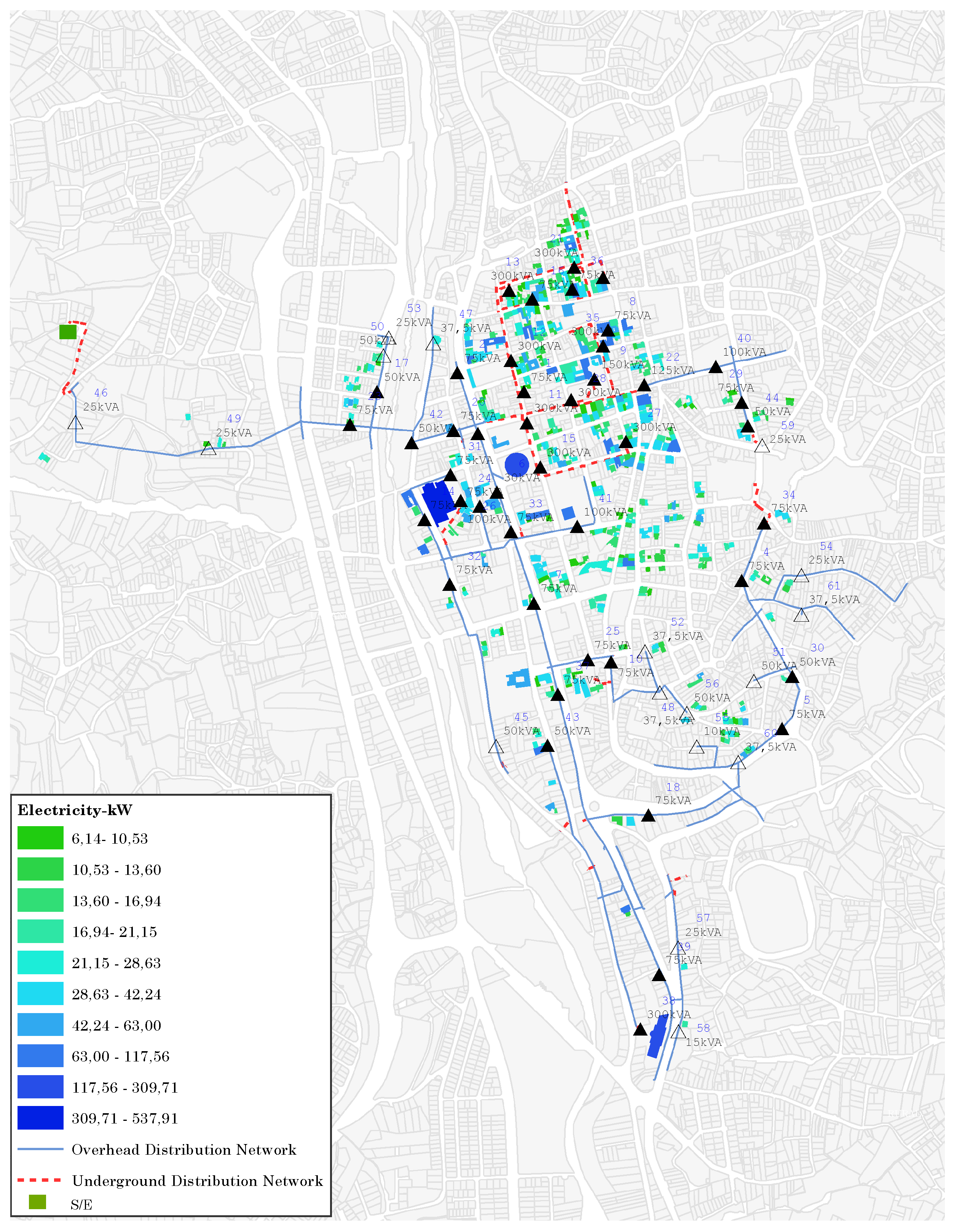The image size is (954, 1232).
Task: Click the green S/E substation square on map
Action: [68, 332]
